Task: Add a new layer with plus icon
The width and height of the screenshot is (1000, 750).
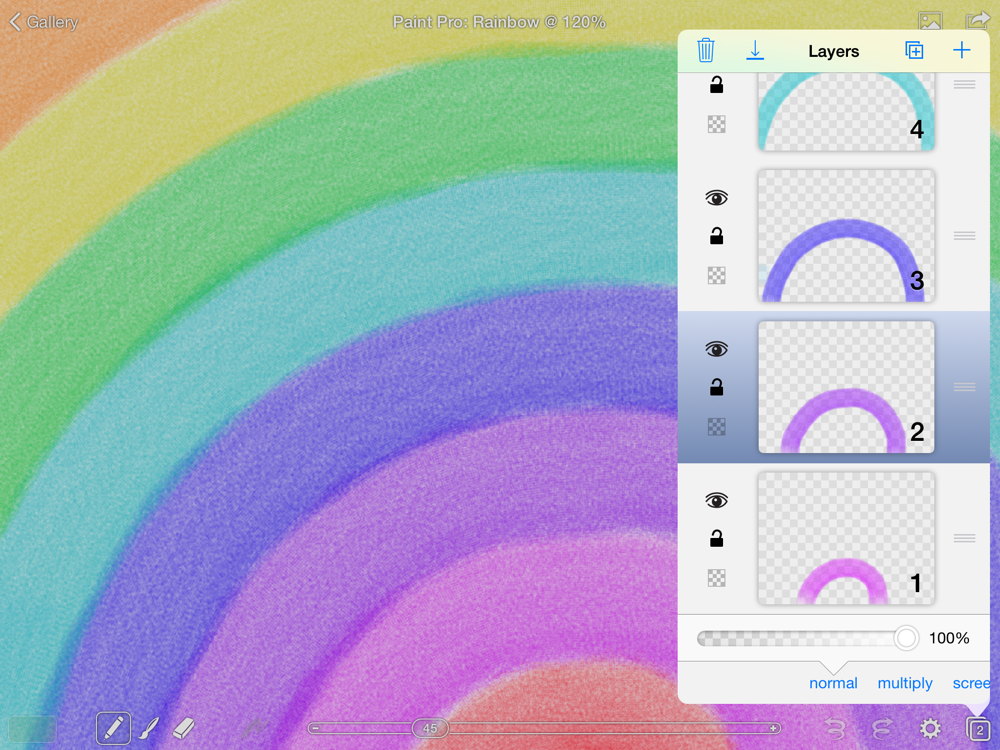Action: (962, 50)
